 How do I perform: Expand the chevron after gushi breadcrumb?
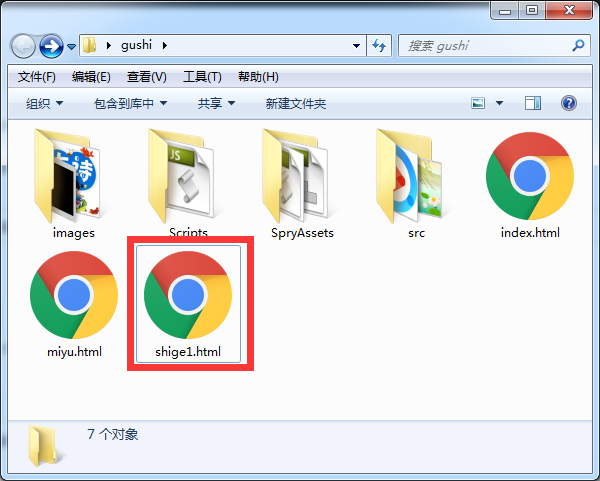pyautogui.click(x=165, y=46)
